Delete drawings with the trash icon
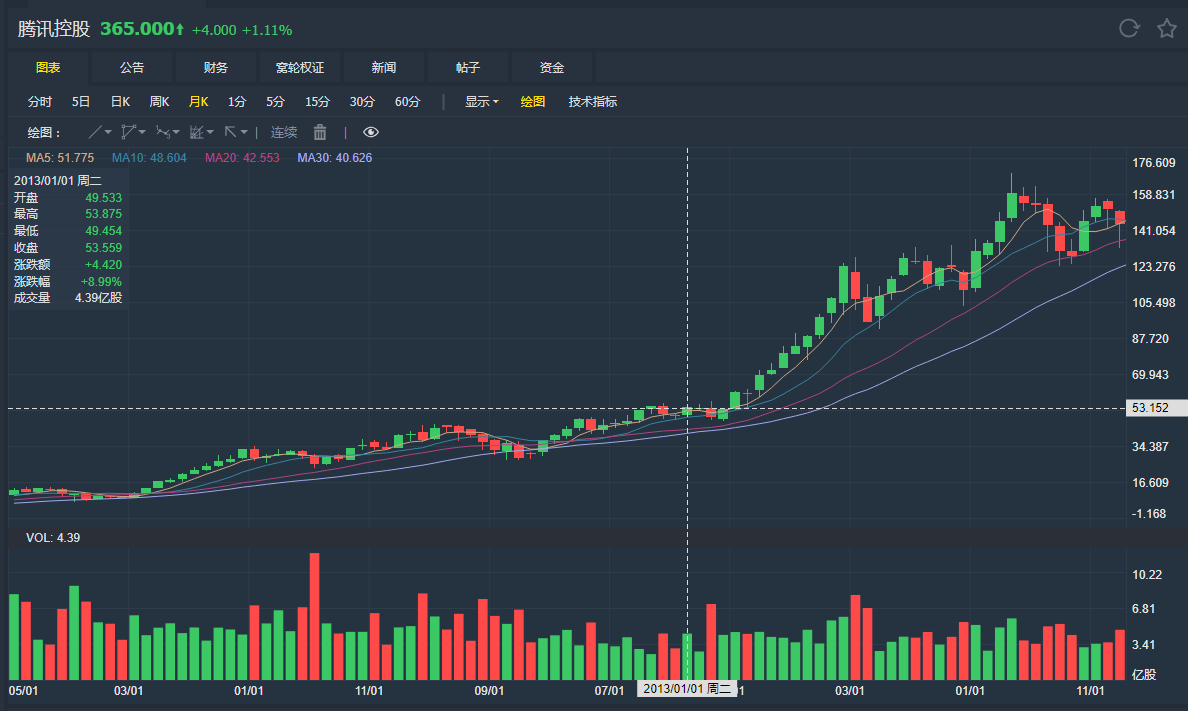The height and width of the screenshot is (711, 1188). [320, 132]
